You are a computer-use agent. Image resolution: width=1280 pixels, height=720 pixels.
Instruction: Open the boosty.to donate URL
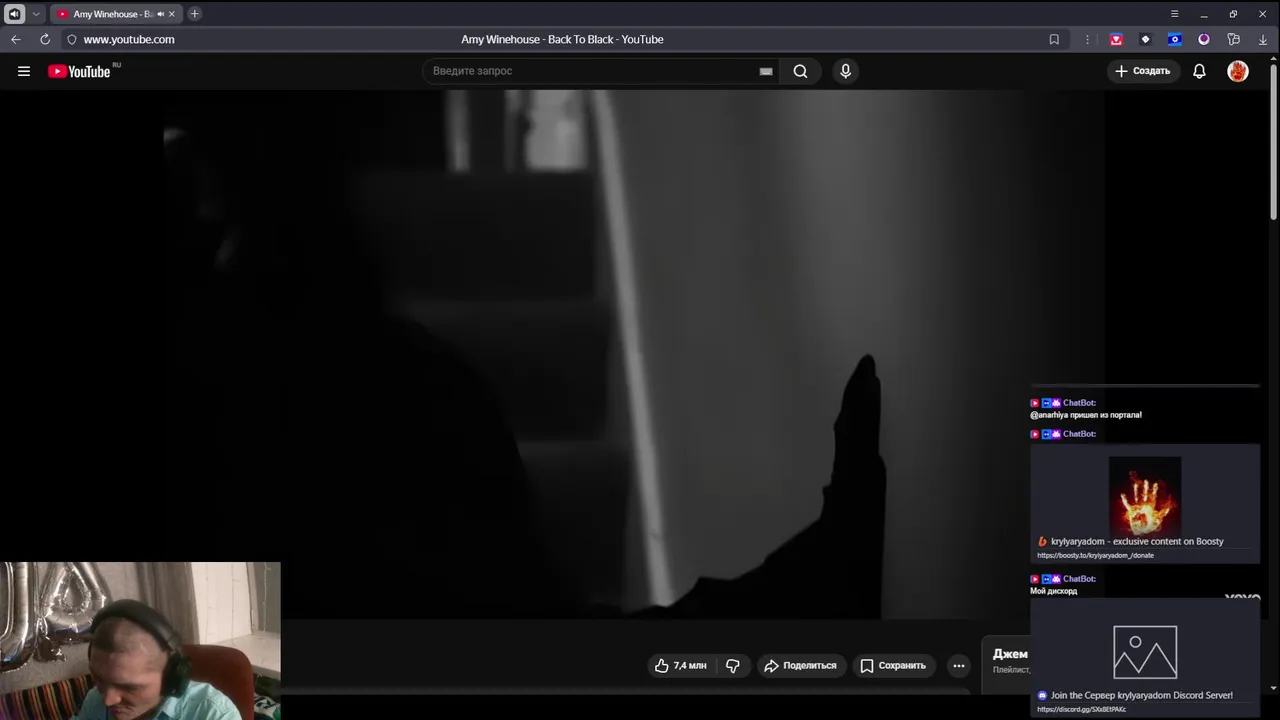[1095, 555]
